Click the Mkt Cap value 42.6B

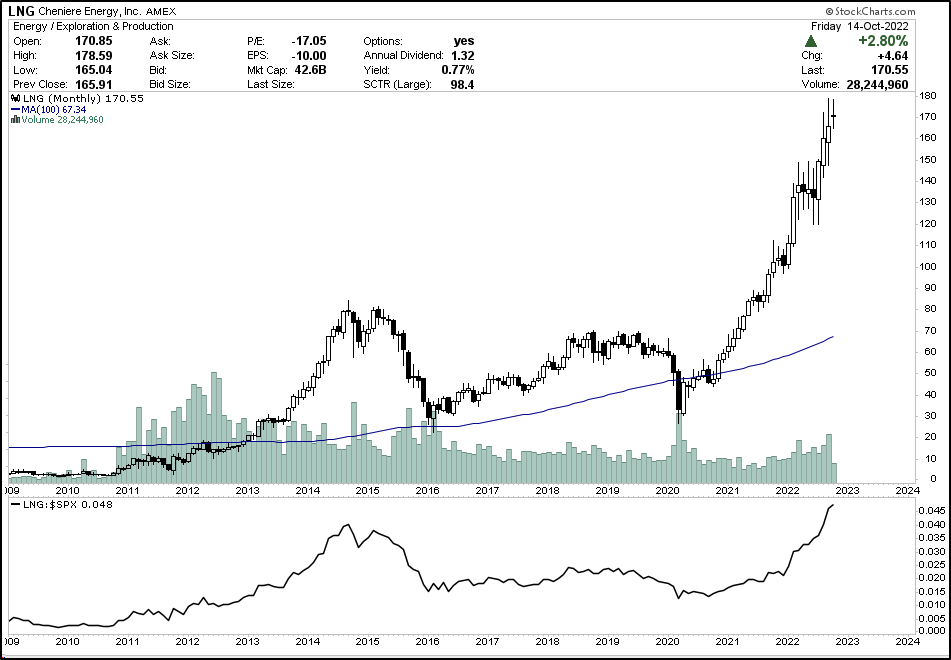[310, 70]
